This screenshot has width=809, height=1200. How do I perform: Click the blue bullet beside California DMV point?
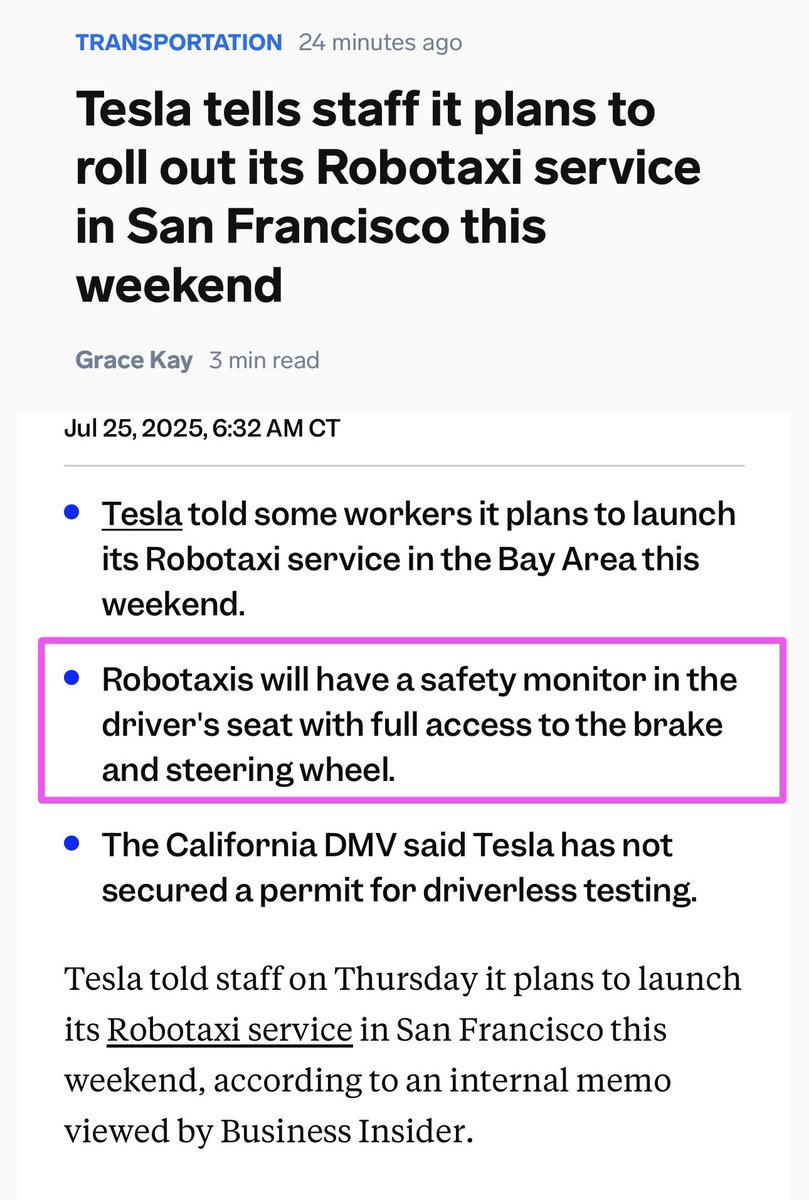(71, 843)
